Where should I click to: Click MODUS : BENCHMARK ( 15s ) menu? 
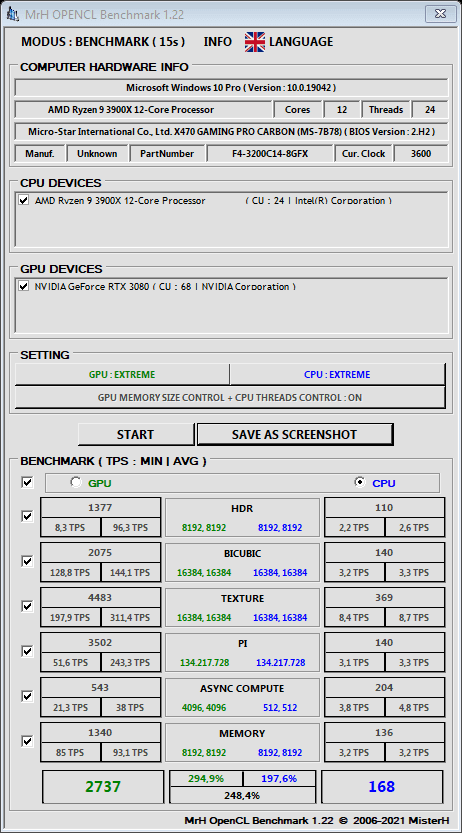tap(103, 42)
